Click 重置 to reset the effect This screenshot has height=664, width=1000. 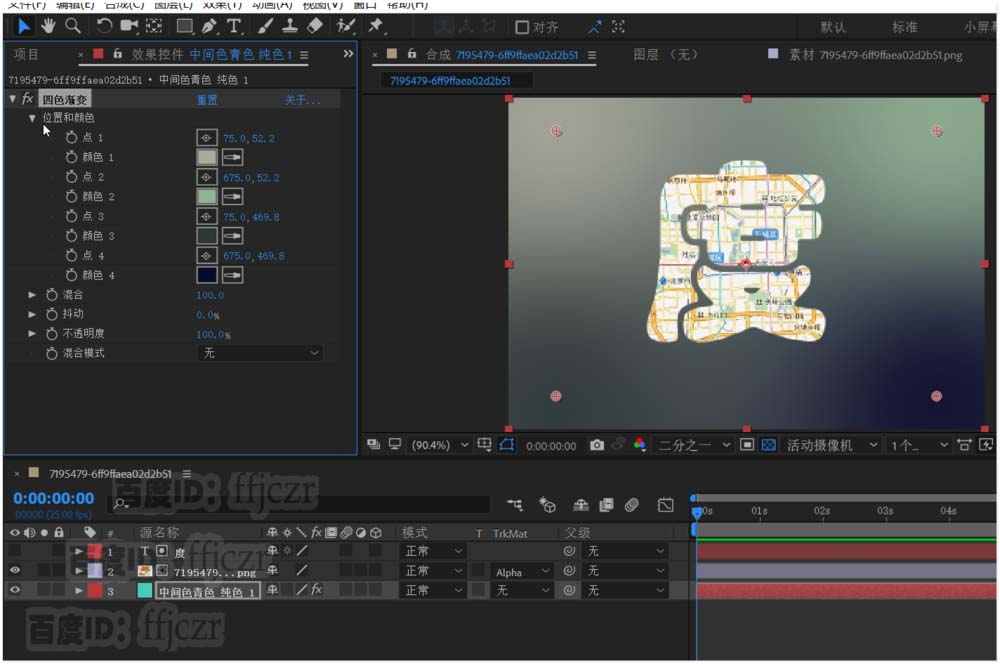click(207, 100)
